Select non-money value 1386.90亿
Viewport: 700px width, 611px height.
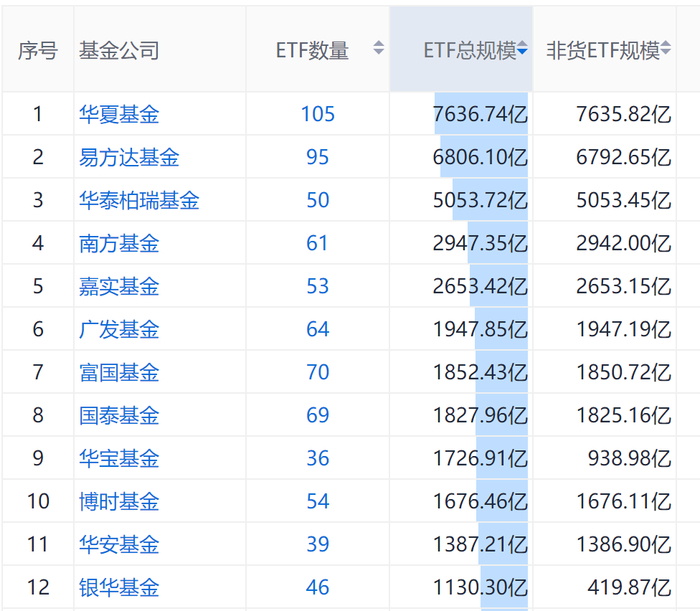tap(624, 544)
